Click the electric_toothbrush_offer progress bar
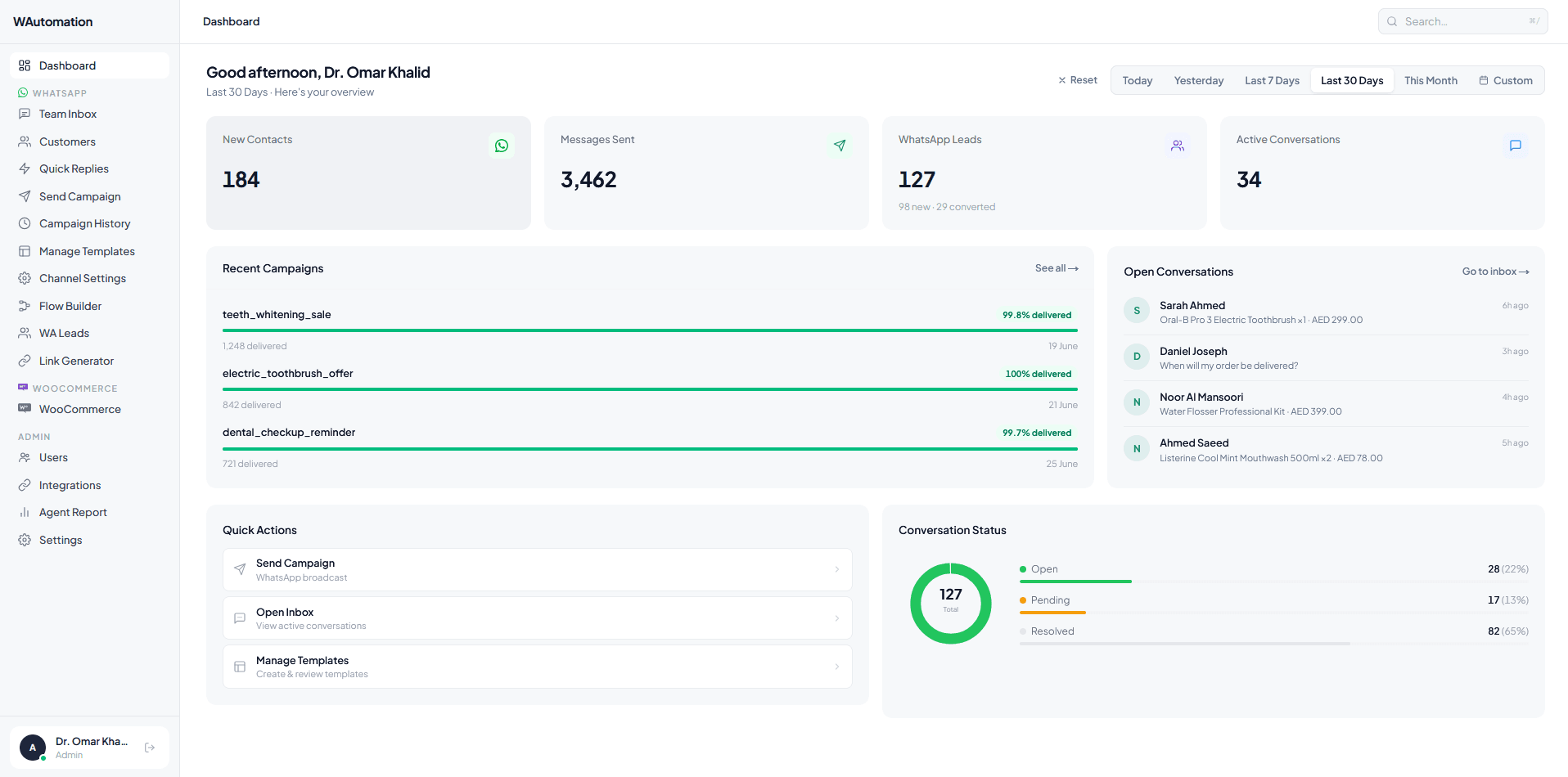Viewport: 1568px width, 777px height. [x=650, y=389]
